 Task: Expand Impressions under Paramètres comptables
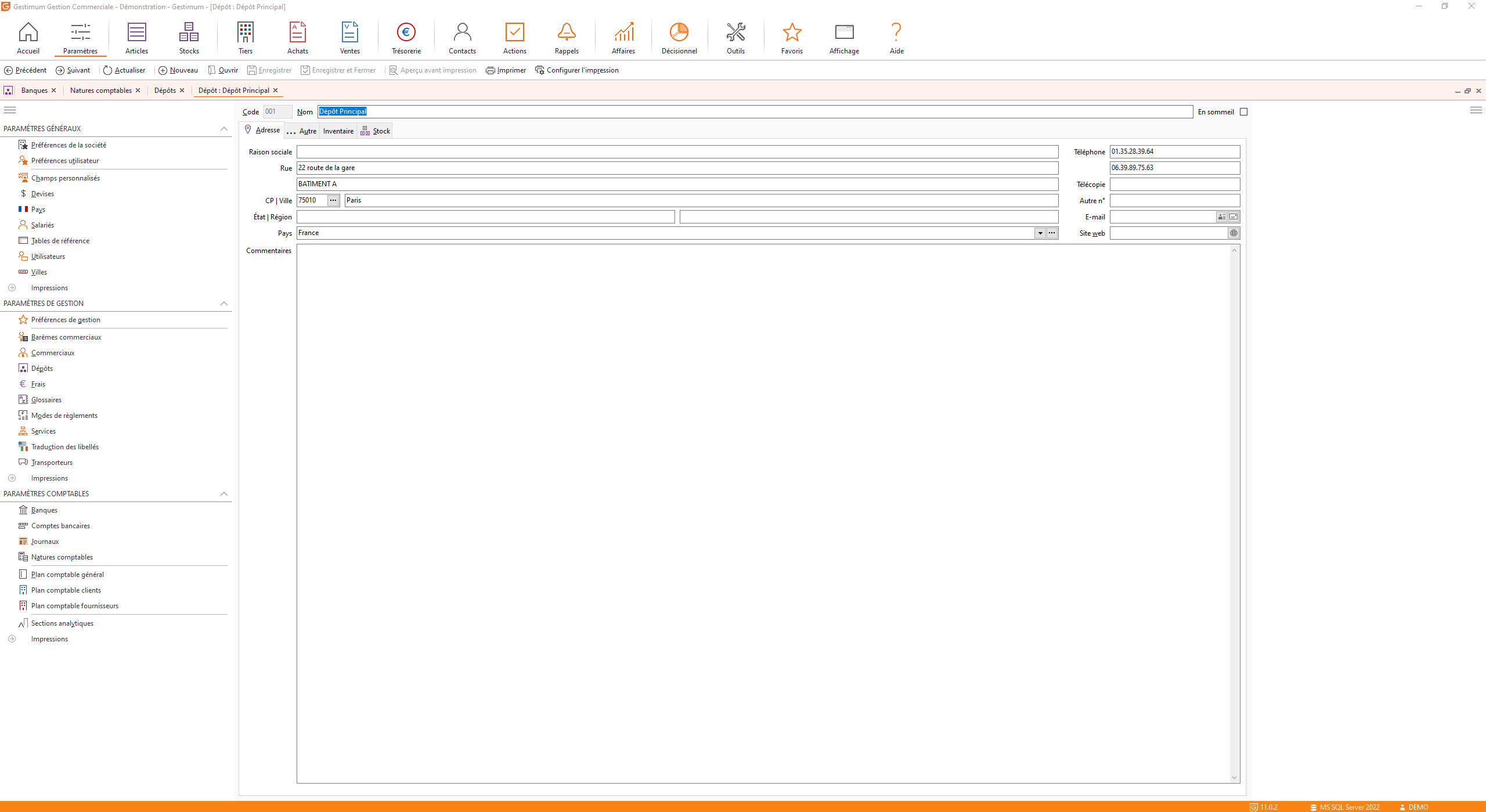(x=12, y=639)
